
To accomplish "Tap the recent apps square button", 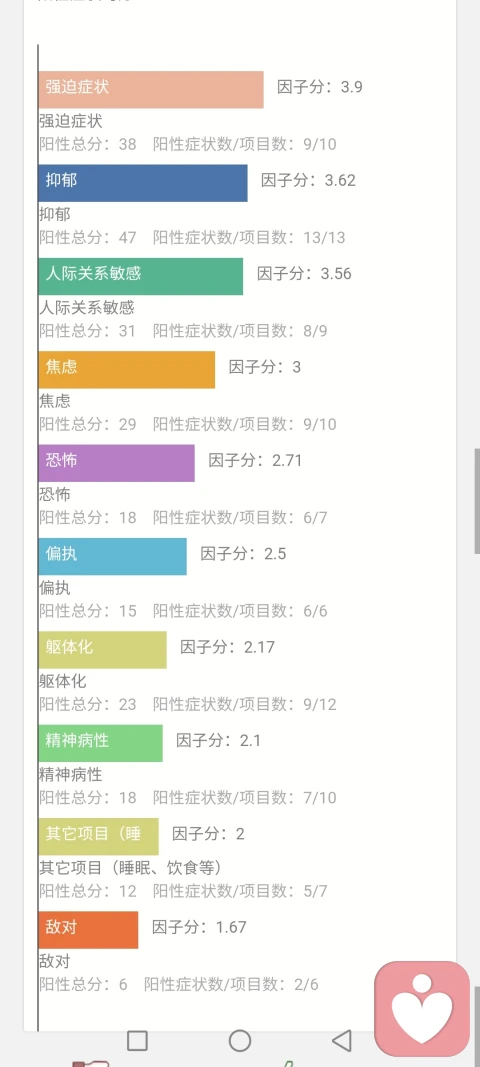I will tap(138, 1040).
